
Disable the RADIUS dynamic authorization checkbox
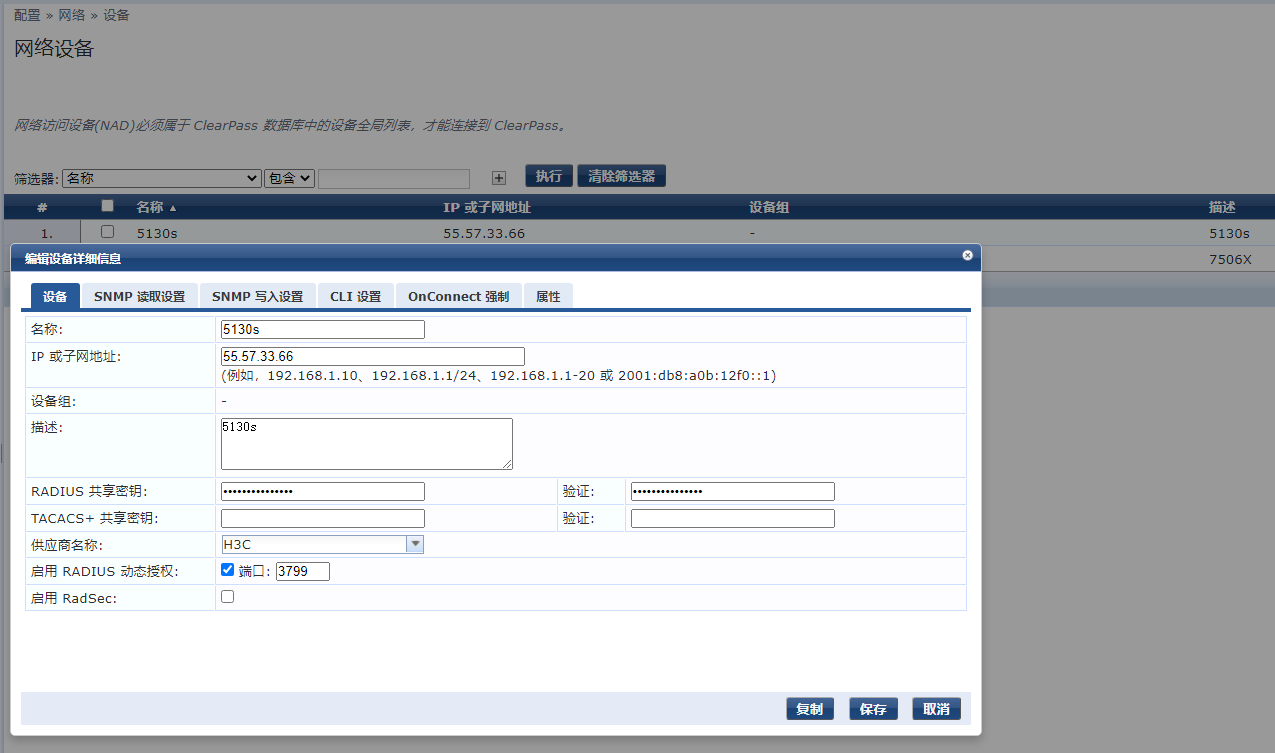(227, 570)
